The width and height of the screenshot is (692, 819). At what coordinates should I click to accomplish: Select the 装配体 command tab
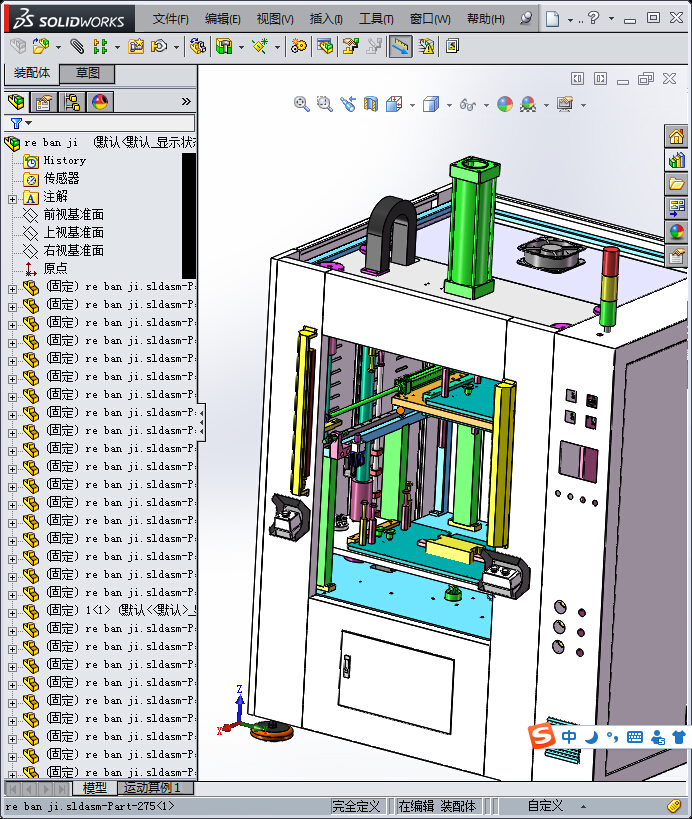32,73
